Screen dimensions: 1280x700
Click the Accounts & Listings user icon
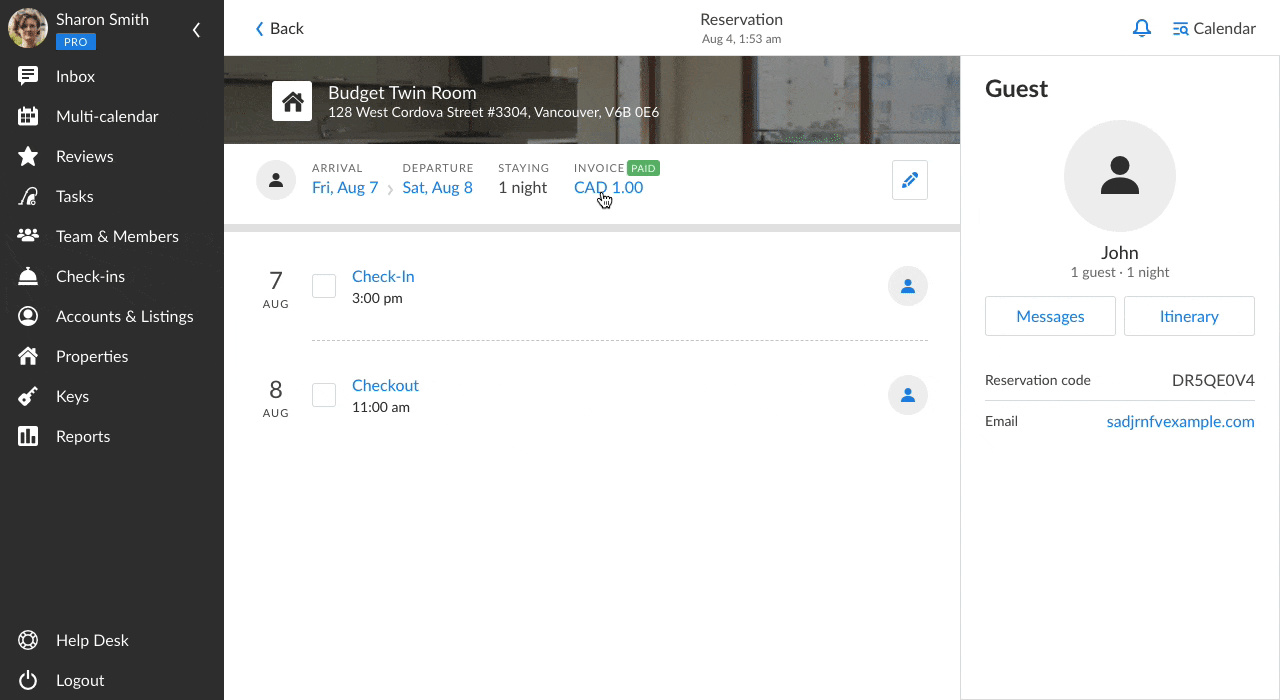pyautogui.click(x=28, y=316)
